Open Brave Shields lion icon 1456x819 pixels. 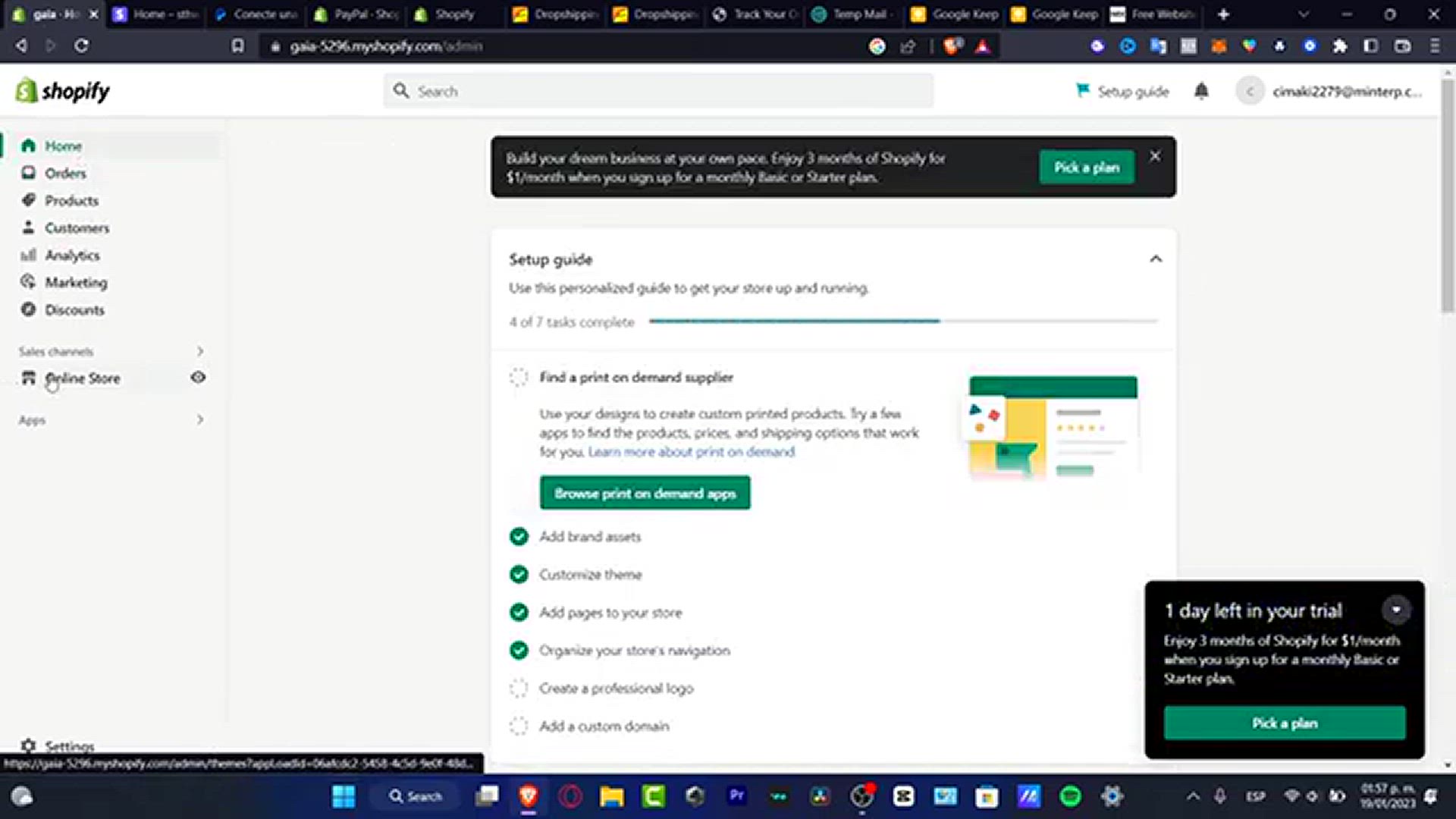(952, 46)
